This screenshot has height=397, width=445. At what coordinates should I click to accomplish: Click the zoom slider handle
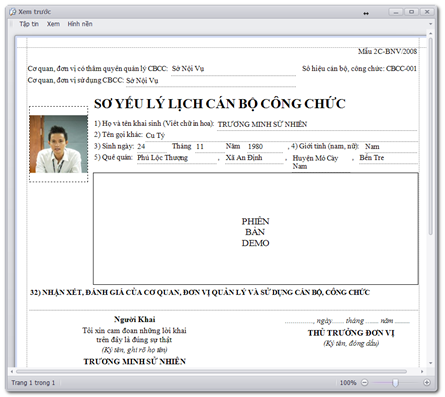395,382
